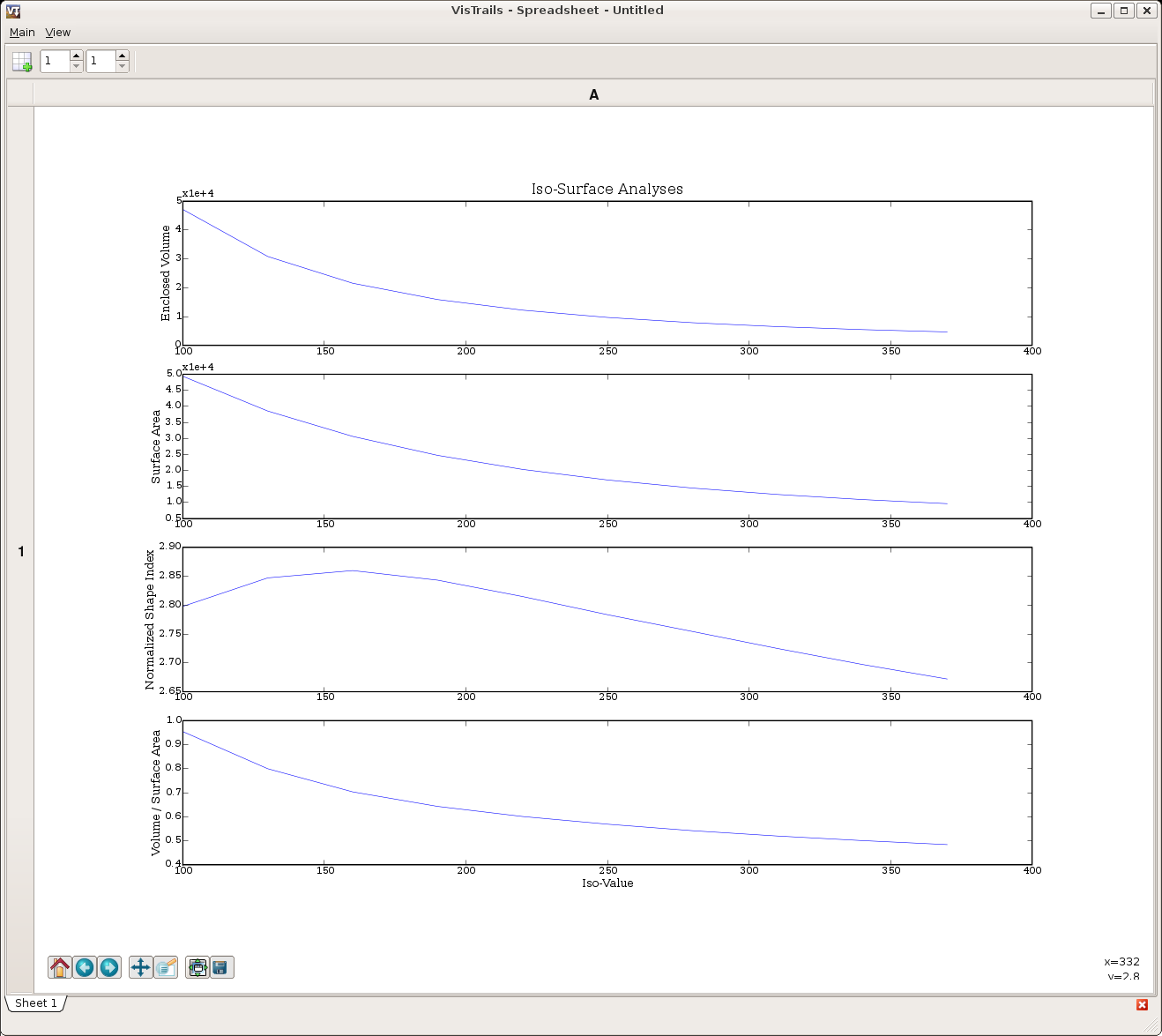
Task: Open the Main menu
Action: [22, 33]
